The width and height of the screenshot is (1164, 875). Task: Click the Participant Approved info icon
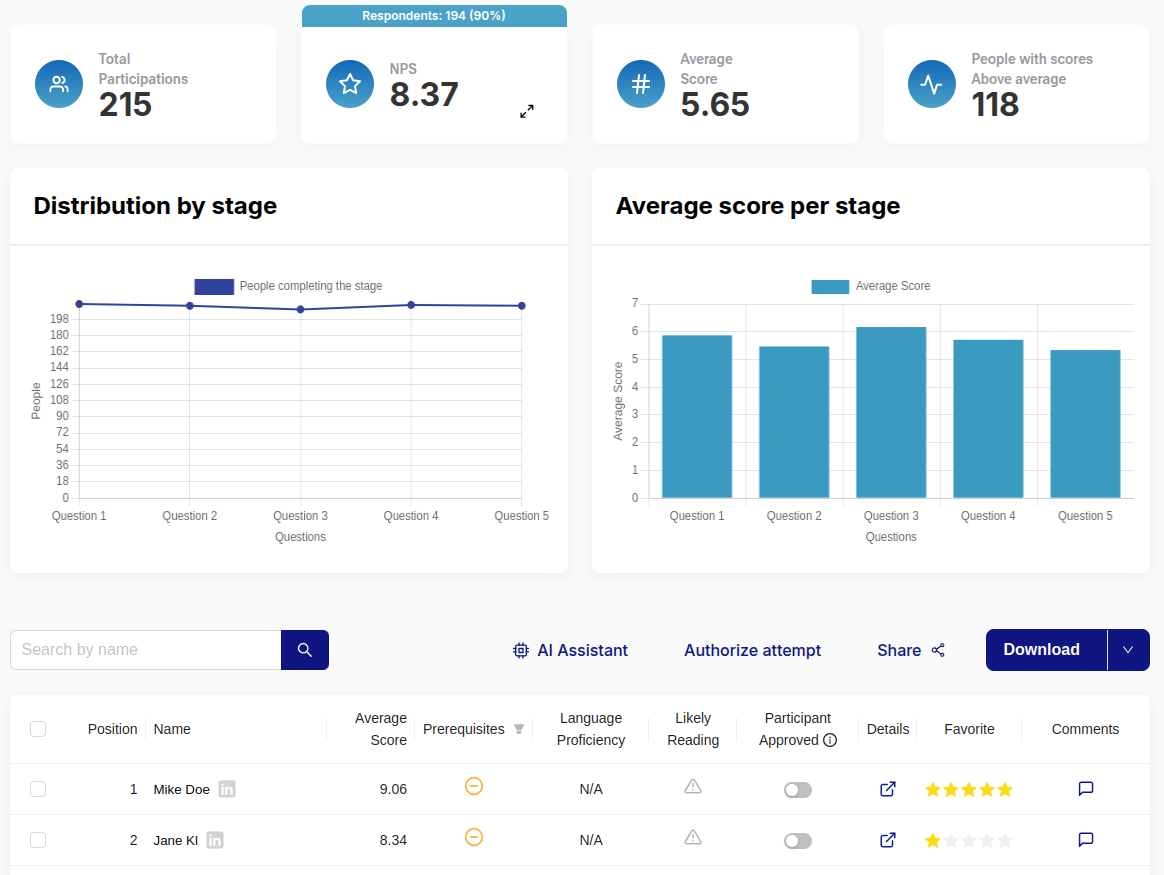point(829,741)
